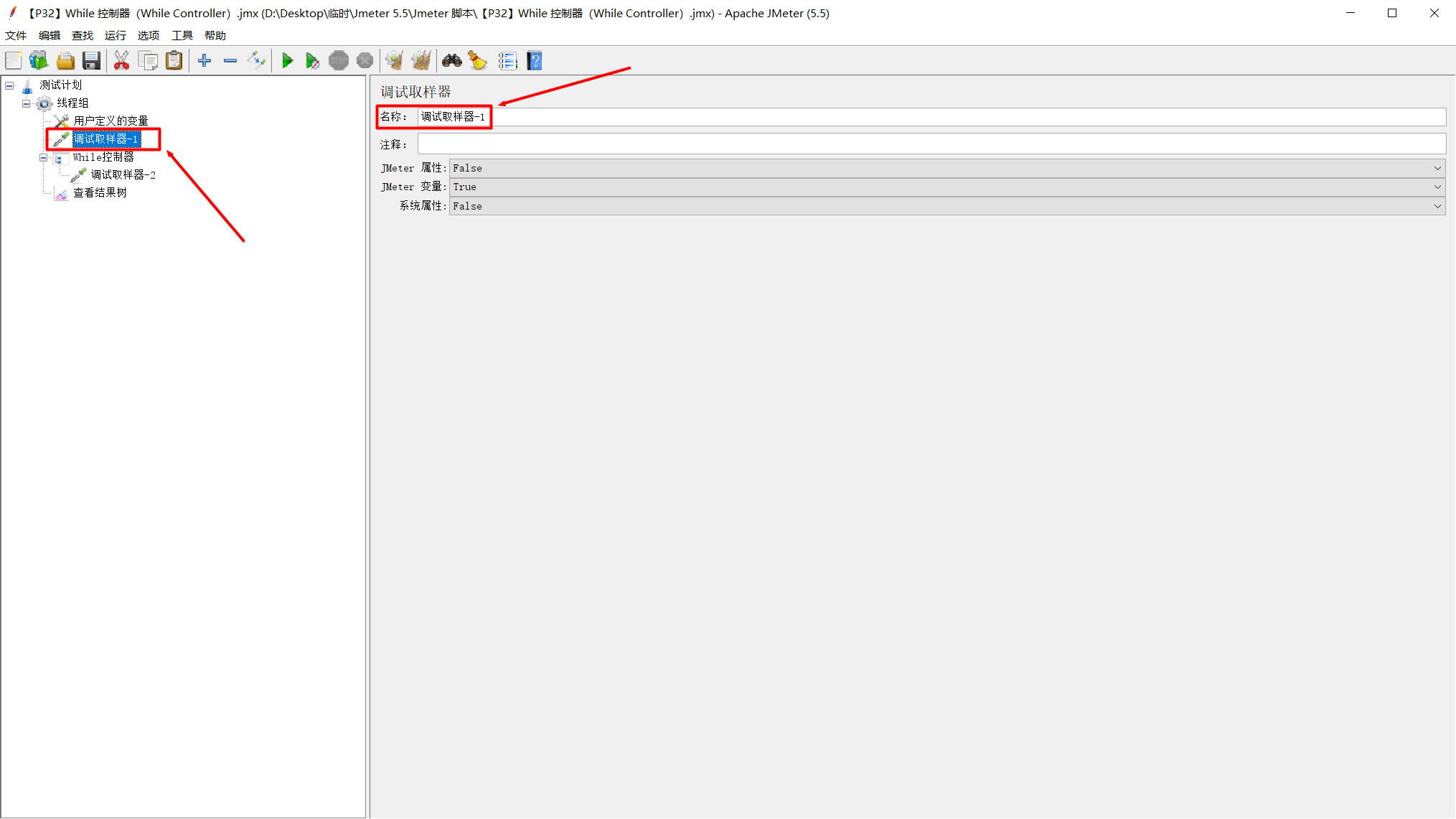Select 查看结果树 in the tree

(x=98, y=192)
